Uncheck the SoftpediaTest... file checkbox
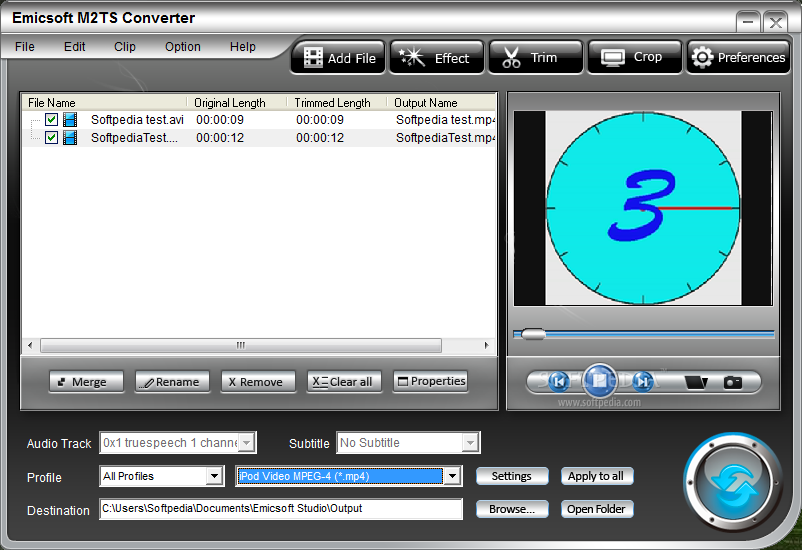 point(51,138)
